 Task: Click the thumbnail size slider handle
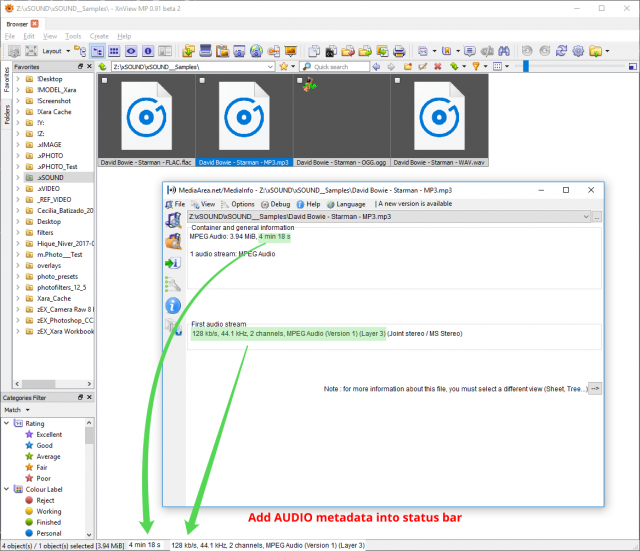526,66
